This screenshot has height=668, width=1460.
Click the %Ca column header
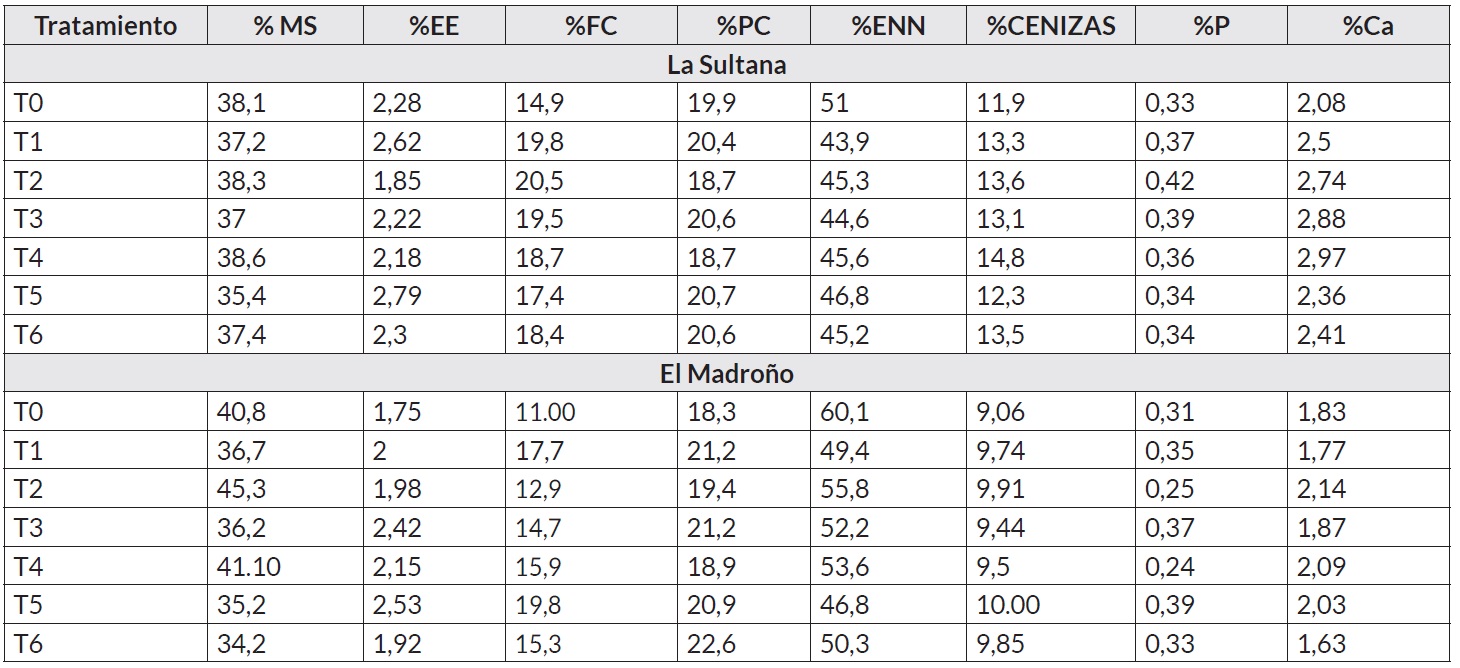1367,26
